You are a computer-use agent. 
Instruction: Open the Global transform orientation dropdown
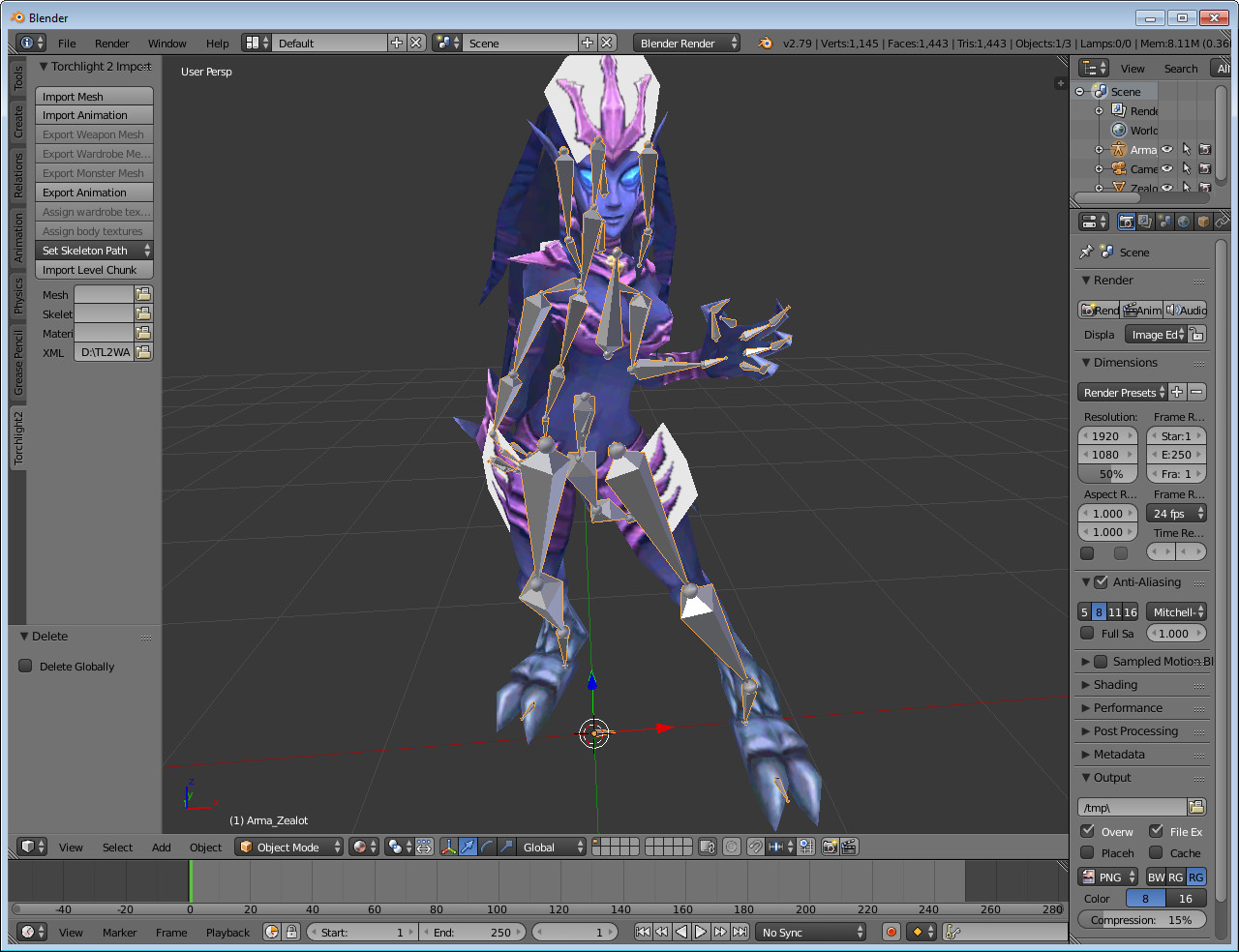click(552, 847)
